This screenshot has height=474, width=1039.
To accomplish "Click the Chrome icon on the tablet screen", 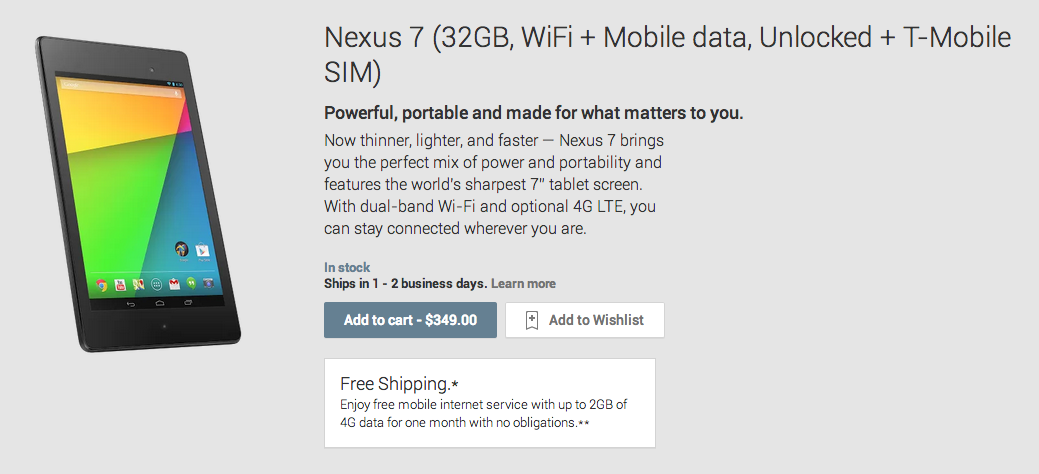I will click(102, 284).
